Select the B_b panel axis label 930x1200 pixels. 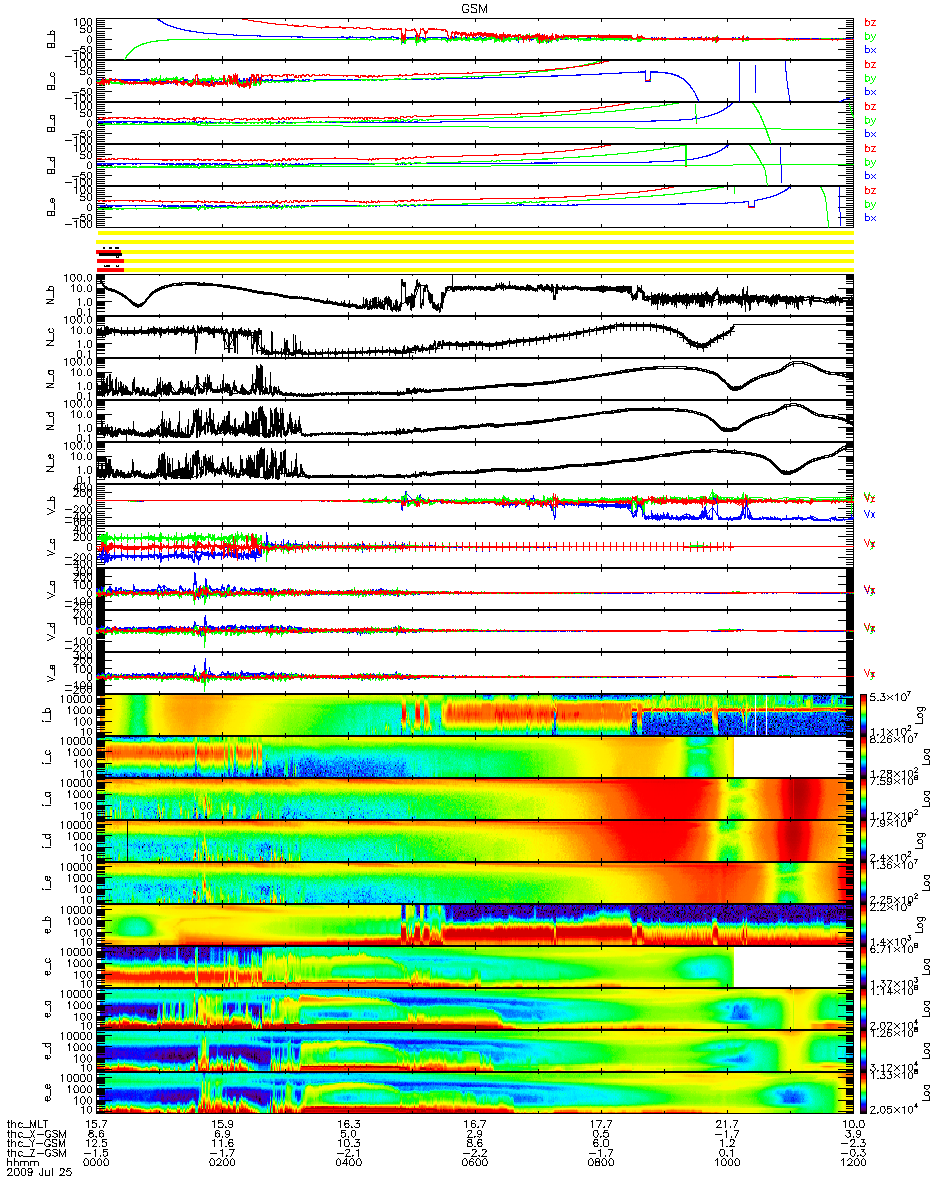point(51,38)
